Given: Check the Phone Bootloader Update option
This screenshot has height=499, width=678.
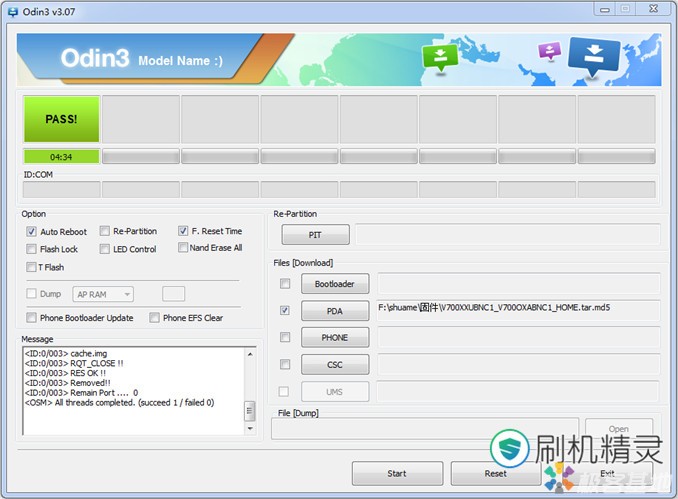Looking at the screenshot, I should point(31,317).
